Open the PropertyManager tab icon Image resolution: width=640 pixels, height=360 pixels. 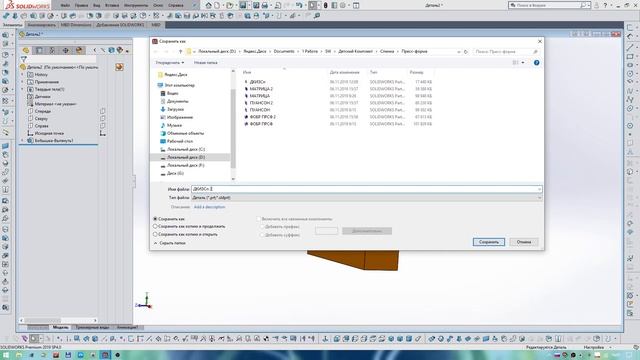(x=39, y=50)
